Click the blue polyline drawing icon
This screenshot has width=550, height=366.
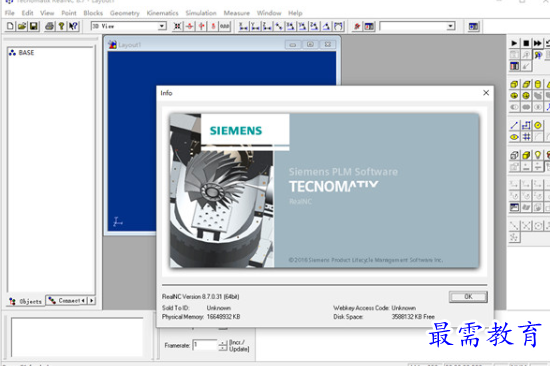(526, 125)
